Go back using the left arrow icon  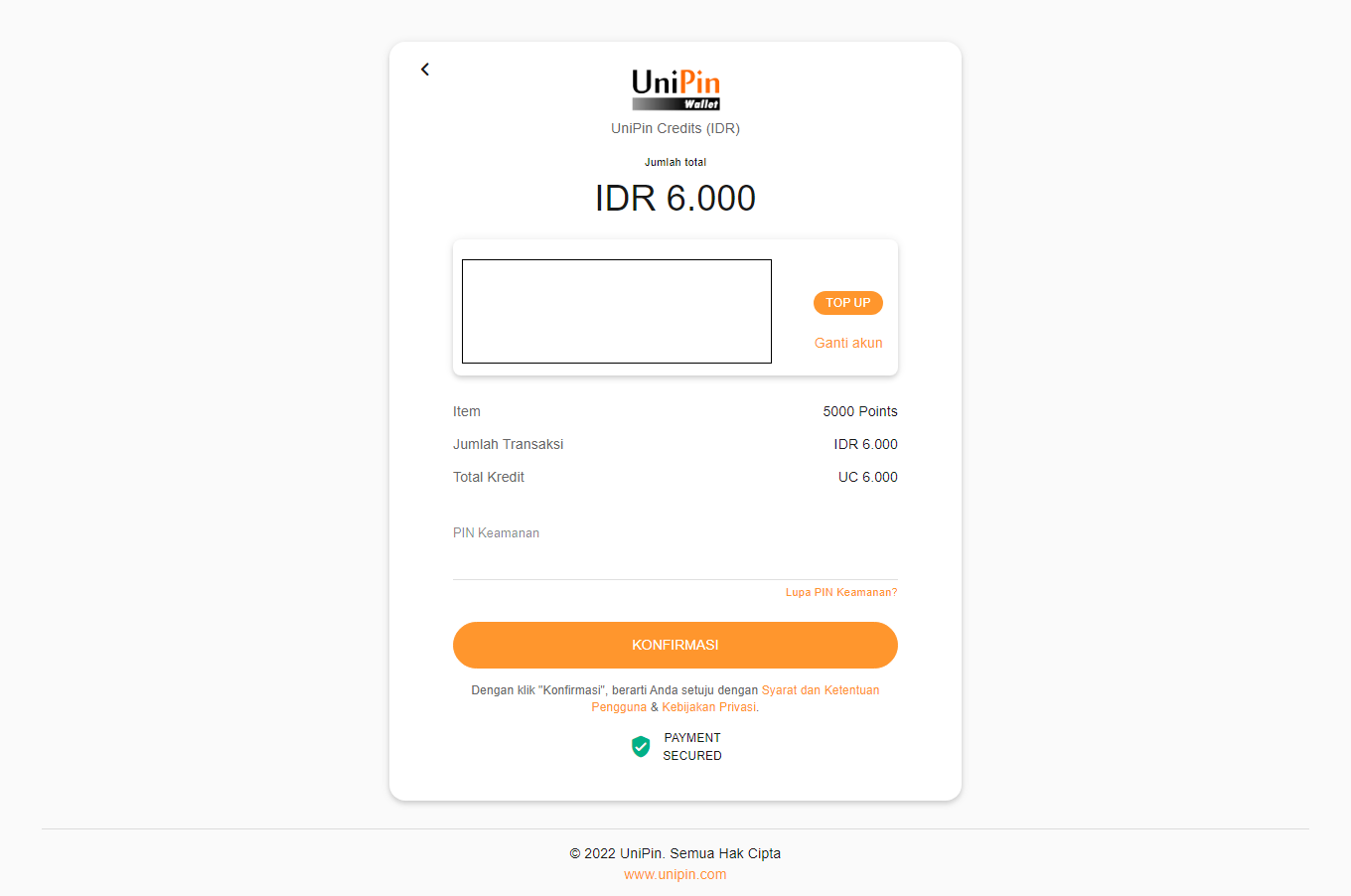click(x=425, y=70)
